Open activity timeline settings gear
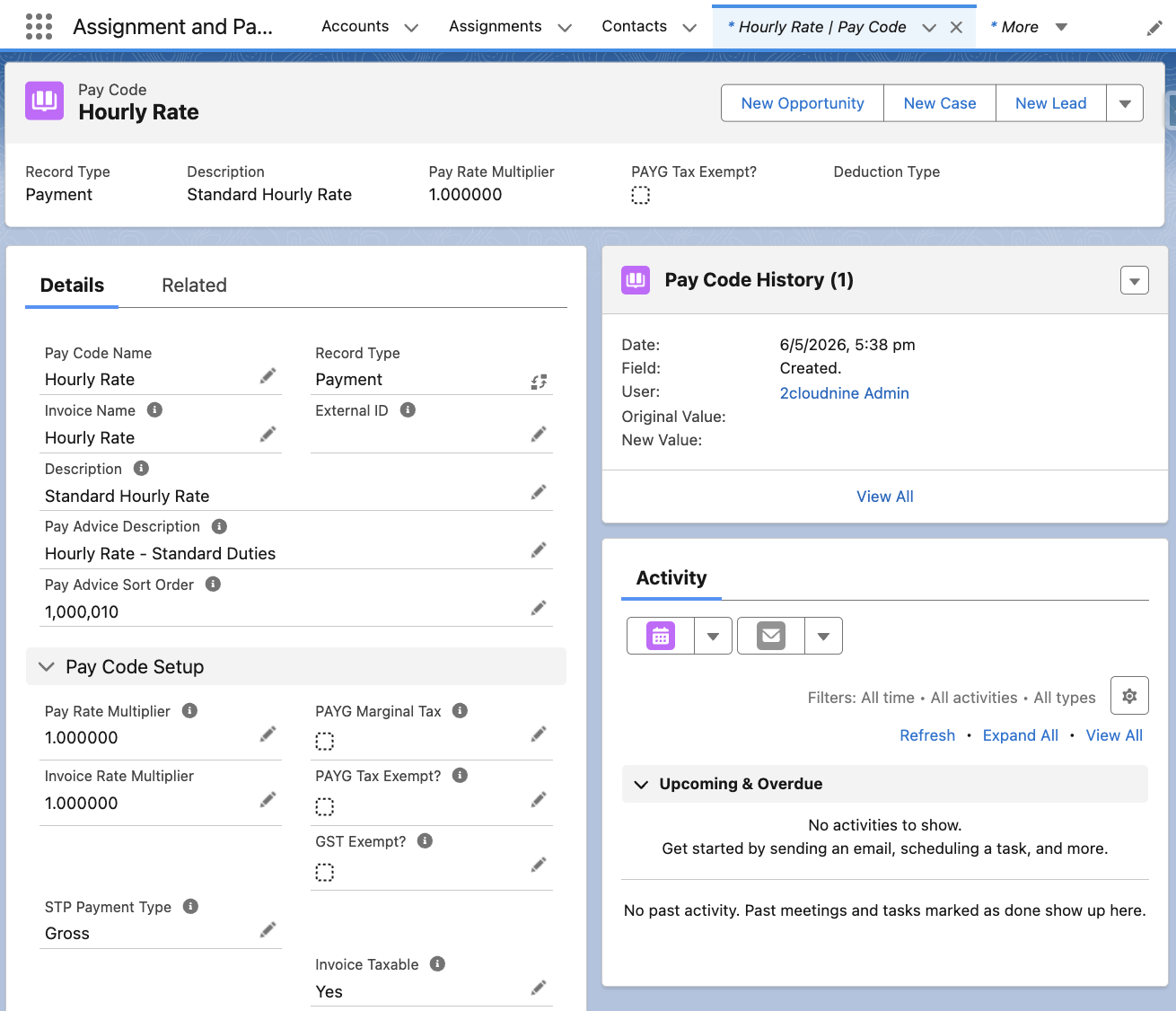This screenshot has width=1176, height=1011. coord(1129,696)
